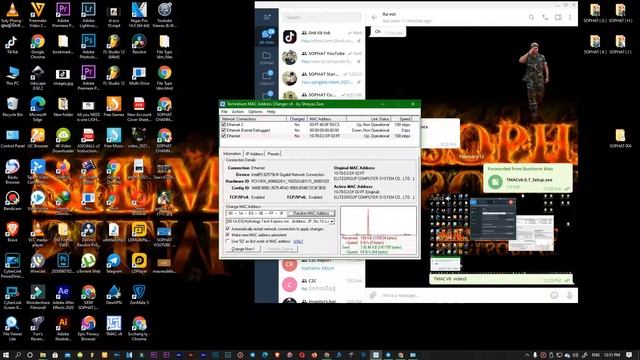Open the File menu in TMAC

coord(224,111)
